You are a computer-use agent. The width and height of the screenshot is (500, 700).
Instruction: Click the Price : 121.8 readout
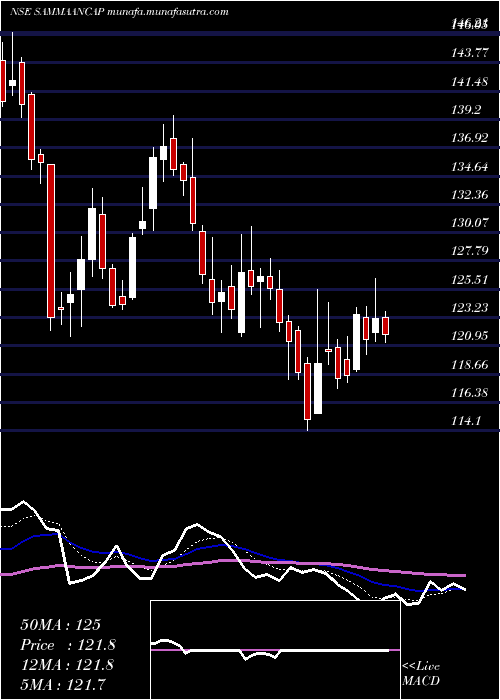tap(68, 645)
